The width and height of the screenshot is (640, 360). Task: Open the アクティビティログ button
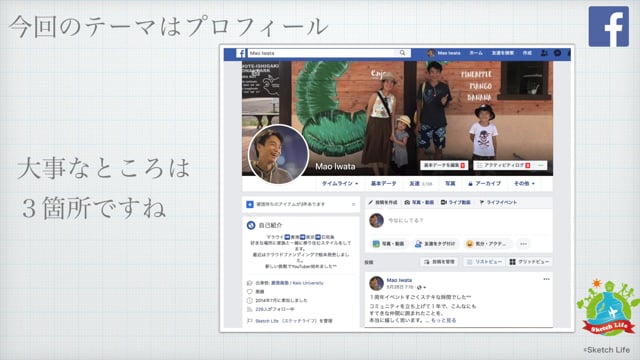(504, 165)
